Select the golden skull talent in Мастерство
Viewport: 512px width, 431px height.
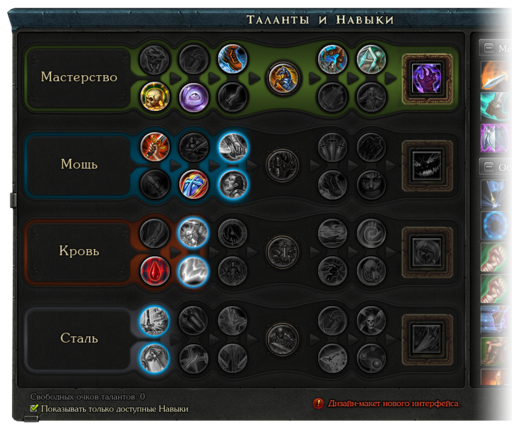coord(155,97)
